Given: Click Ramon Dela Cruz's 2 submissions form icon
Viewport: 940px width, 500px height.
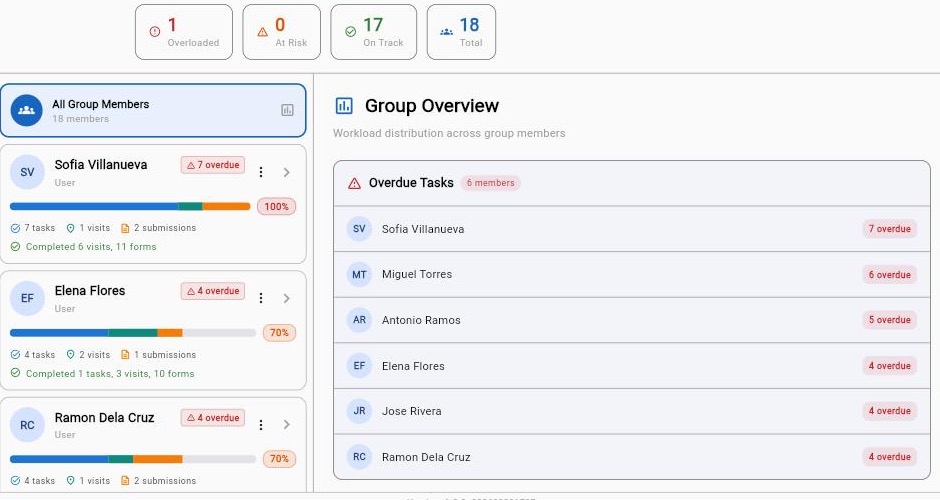Looking at the screenshot, I should pyautogui.click(x=125, y=481).
